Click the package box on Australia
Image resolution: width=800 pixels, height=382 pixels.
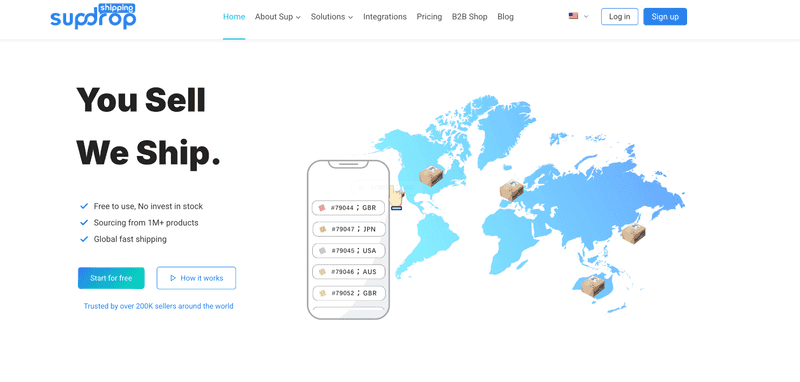tap(593, 285)
